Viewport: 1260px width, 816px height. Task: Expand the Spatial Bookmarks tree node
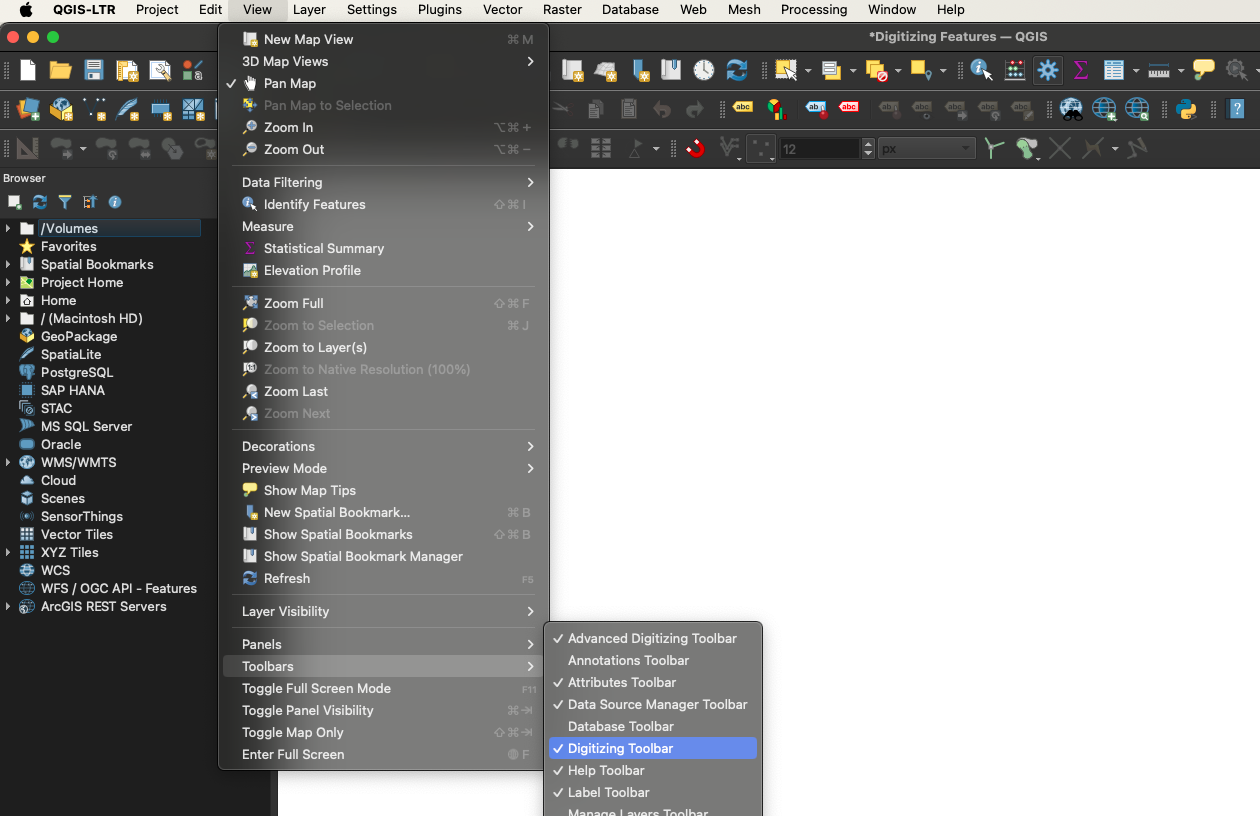(x=8, y=264)
